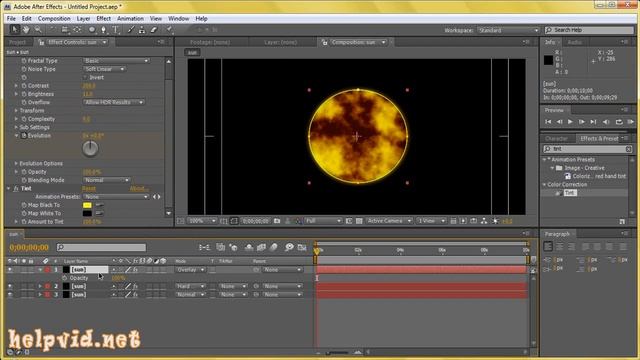Open the Animation menu
The image size is (640, 360).
point(130,18)
